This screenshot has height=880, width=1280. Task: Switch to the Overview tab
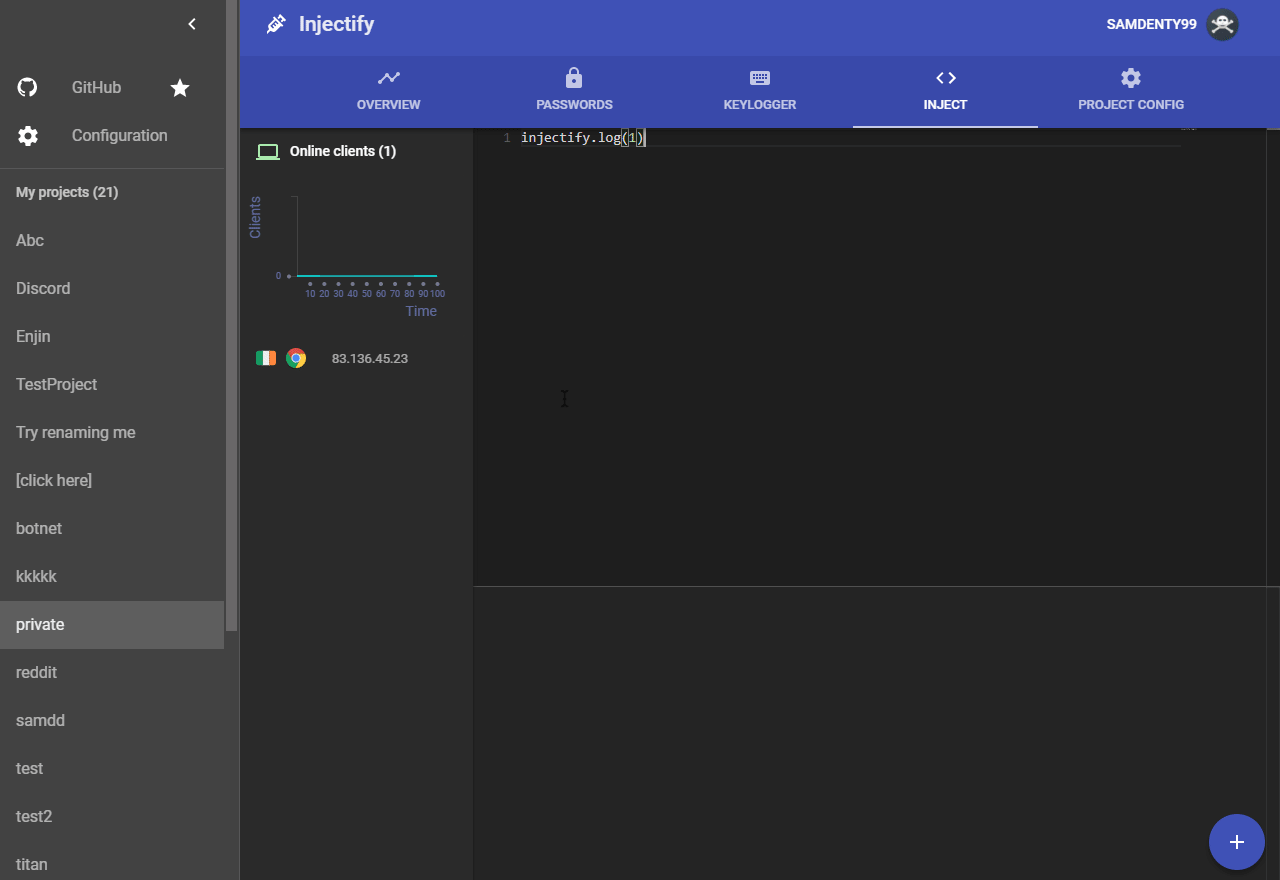[x=389, y=90]
